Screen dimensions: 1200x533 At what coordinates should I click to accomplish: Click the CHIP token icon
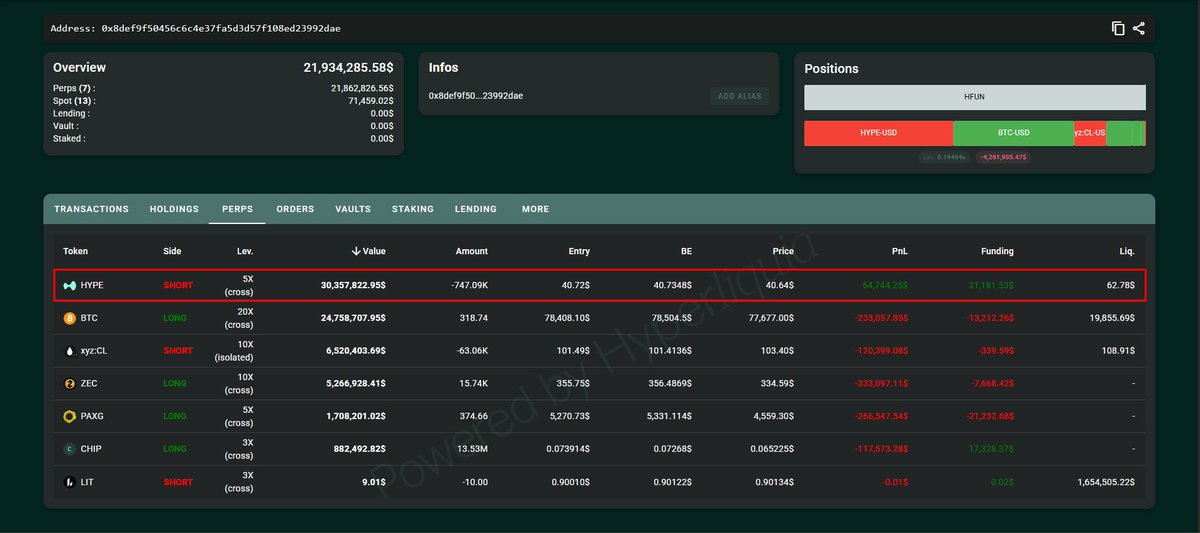pyautogui.click(x=70, y=449)
